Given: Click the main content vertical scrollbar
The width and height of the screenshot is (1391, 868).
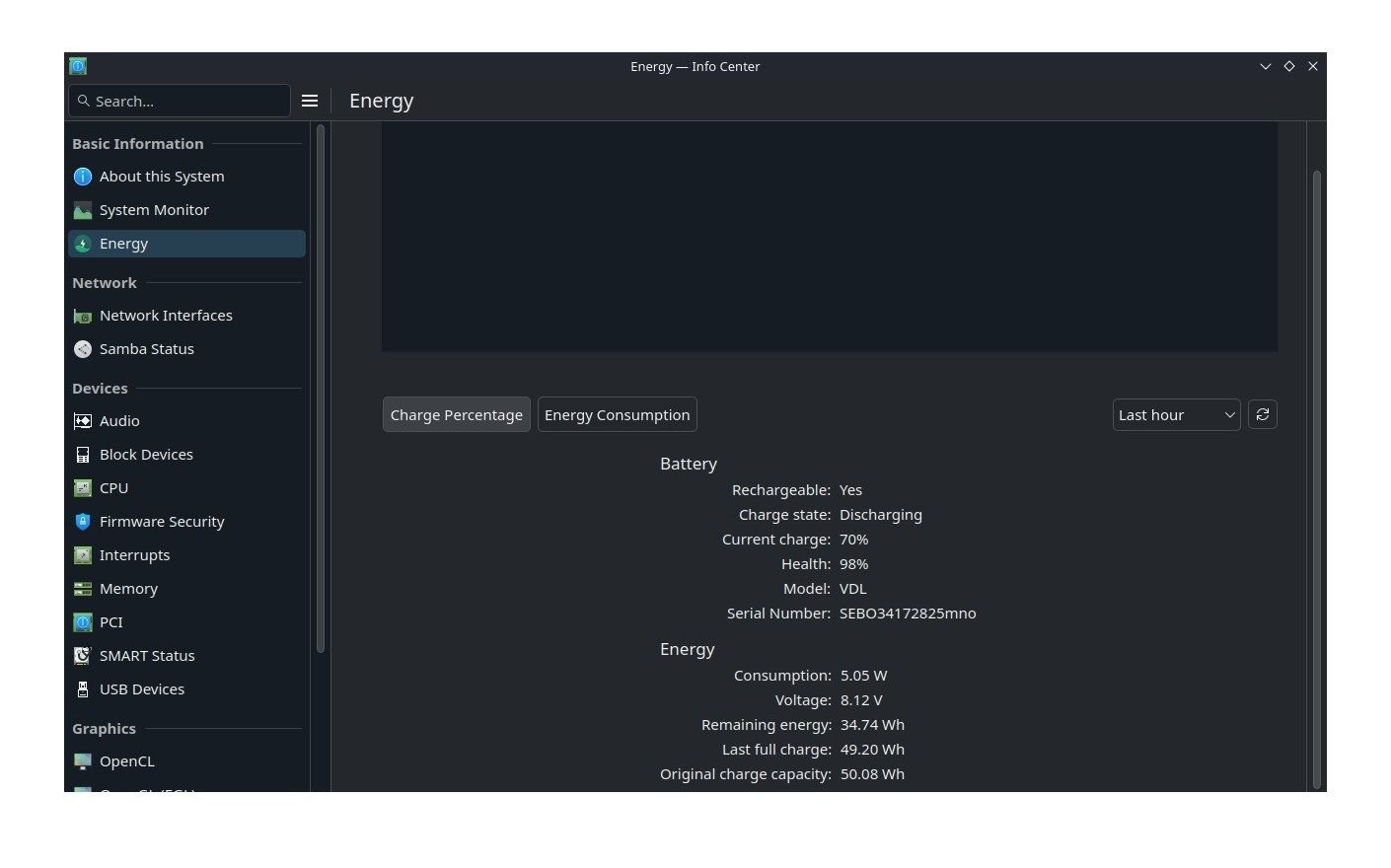Looking at the screenshot, I should (x=1316, y=479).
